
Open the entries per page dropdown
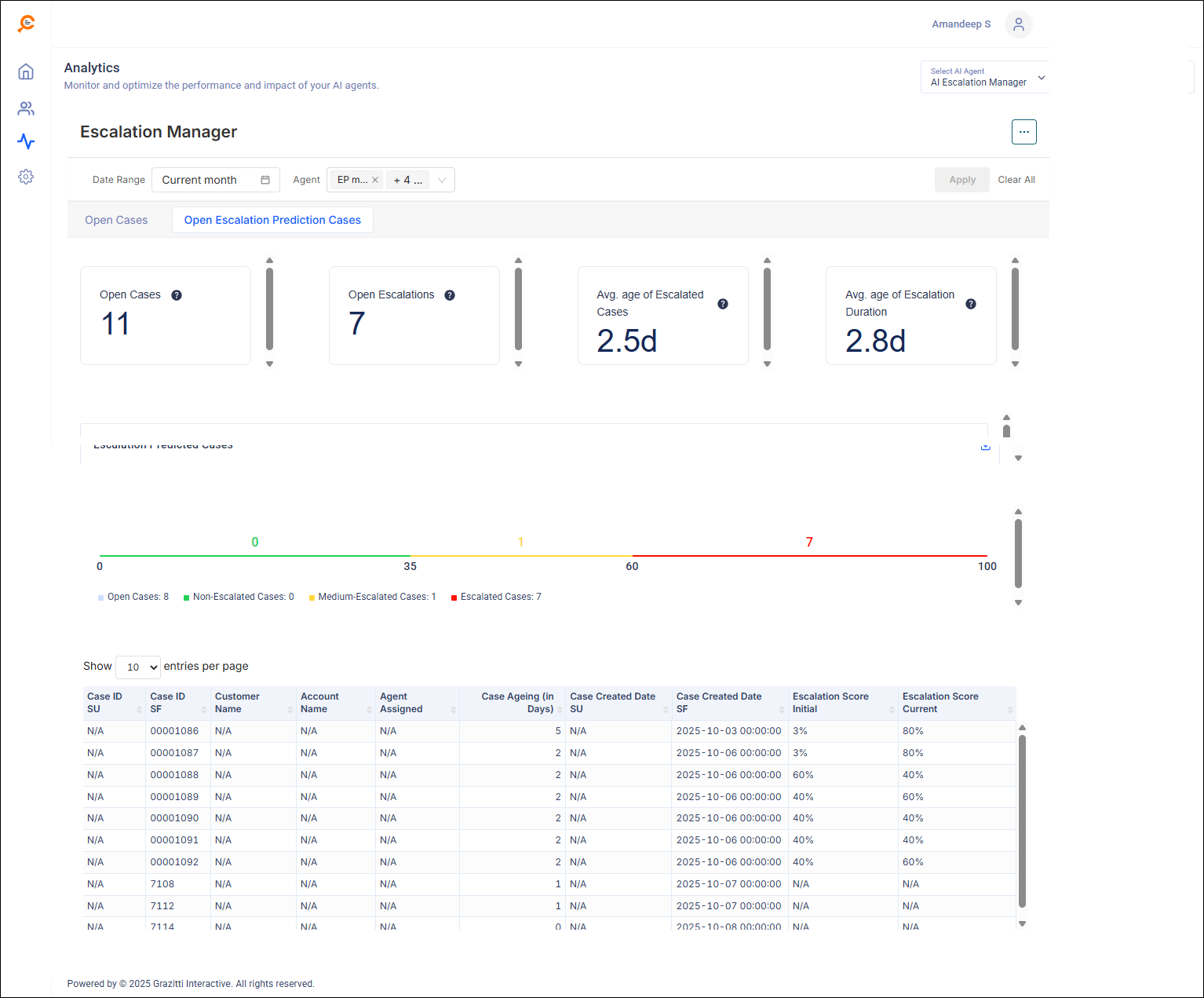click(138, 667)
